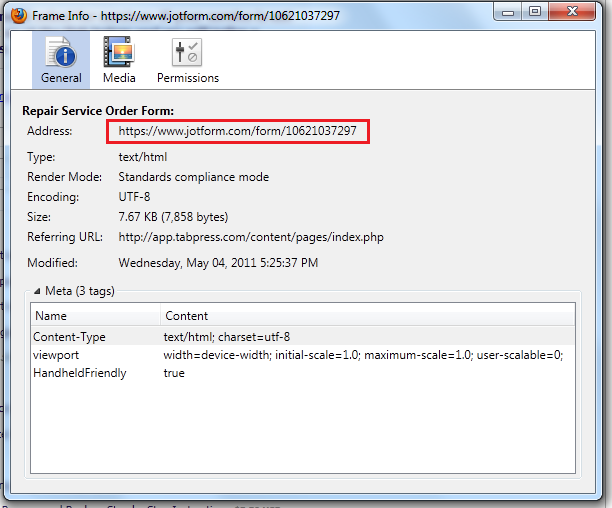
Task: Click the text/html Type value
Action: pos(143,157)
